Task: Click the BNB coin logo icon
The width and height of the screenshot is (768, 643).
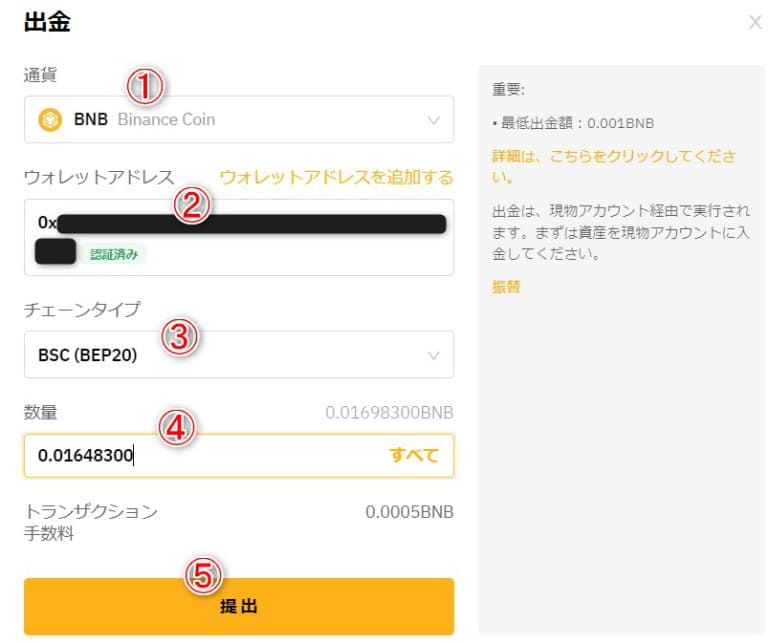Action: (x=50, y=119)
